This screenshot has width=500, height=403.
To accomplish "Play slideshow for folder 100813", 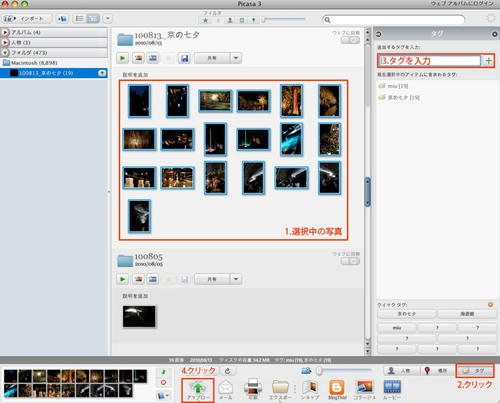I will [x=123, y=58].
